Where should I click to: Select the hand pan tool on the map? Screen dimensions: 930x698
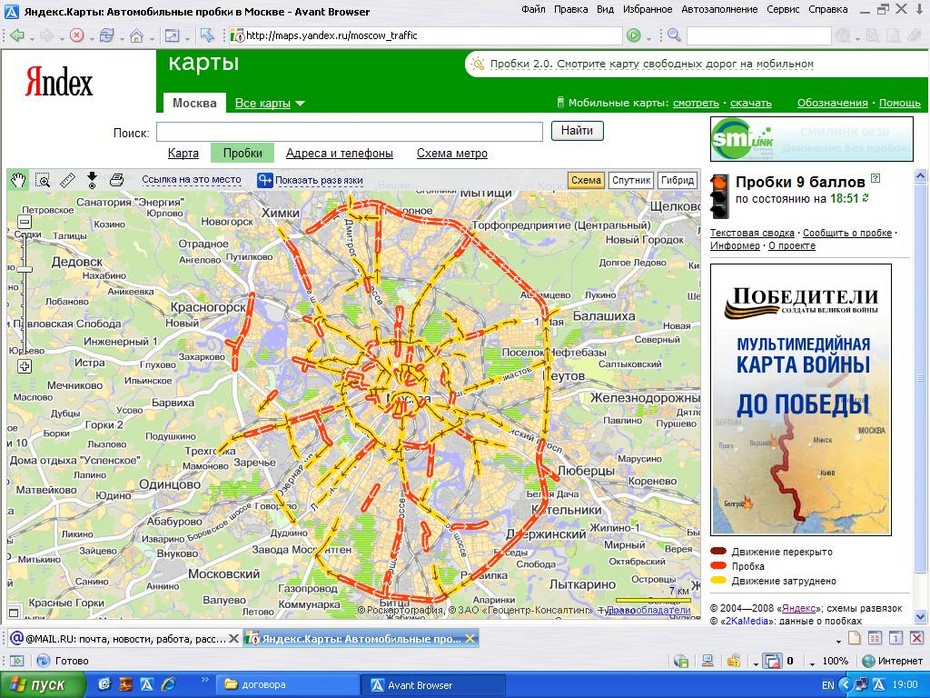pos(18,179)
